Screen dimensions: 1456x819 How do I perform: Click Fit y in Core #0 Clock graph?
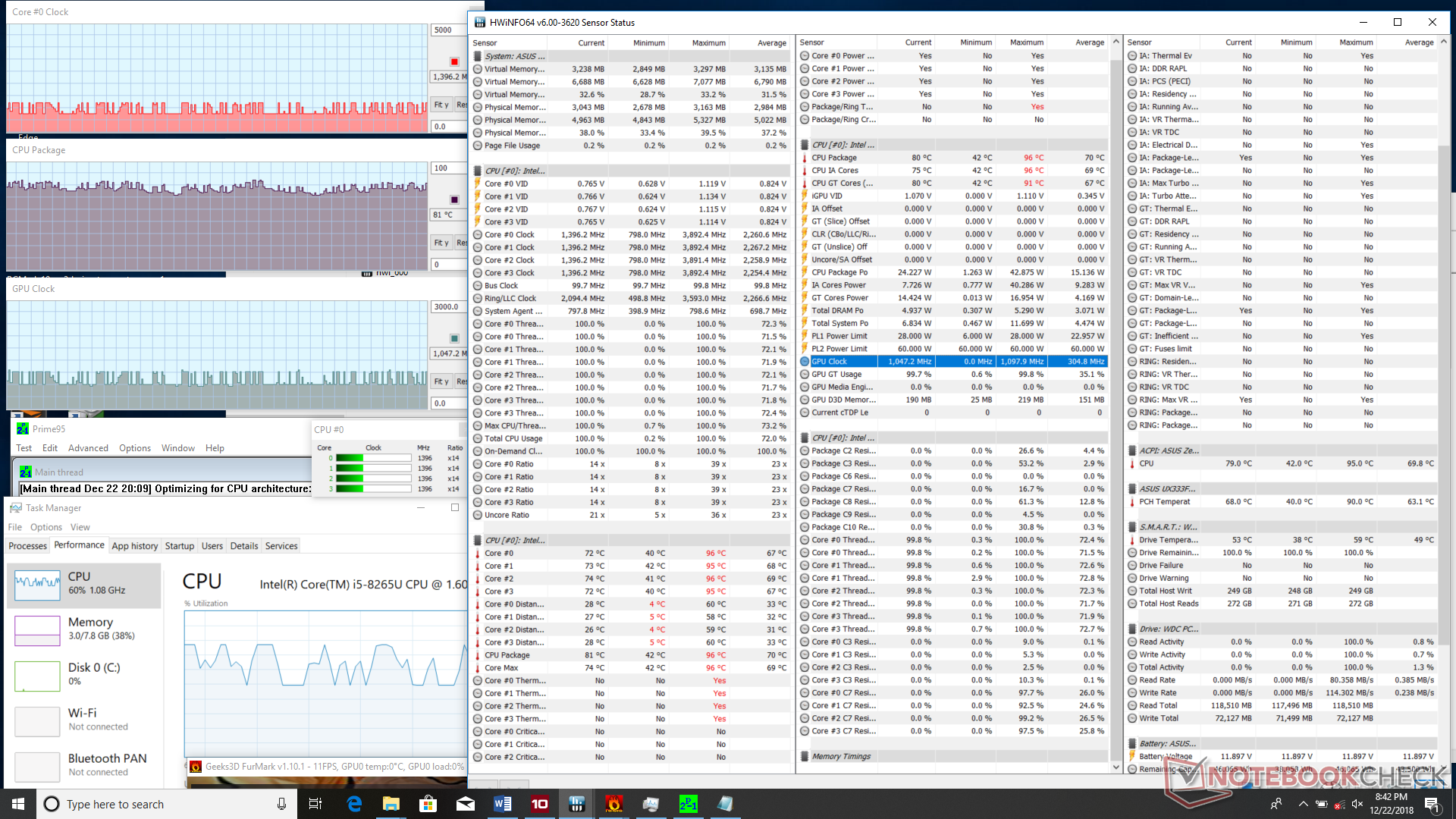[441, 105]
